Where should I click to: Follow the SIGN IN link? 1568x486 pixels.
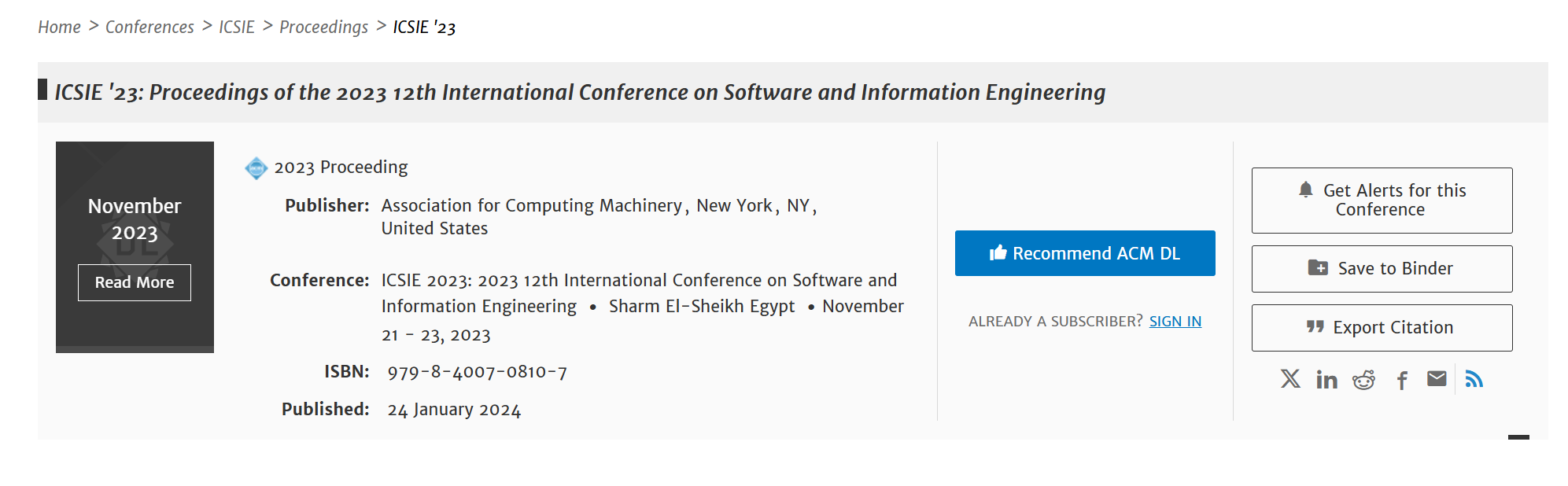1175,322
